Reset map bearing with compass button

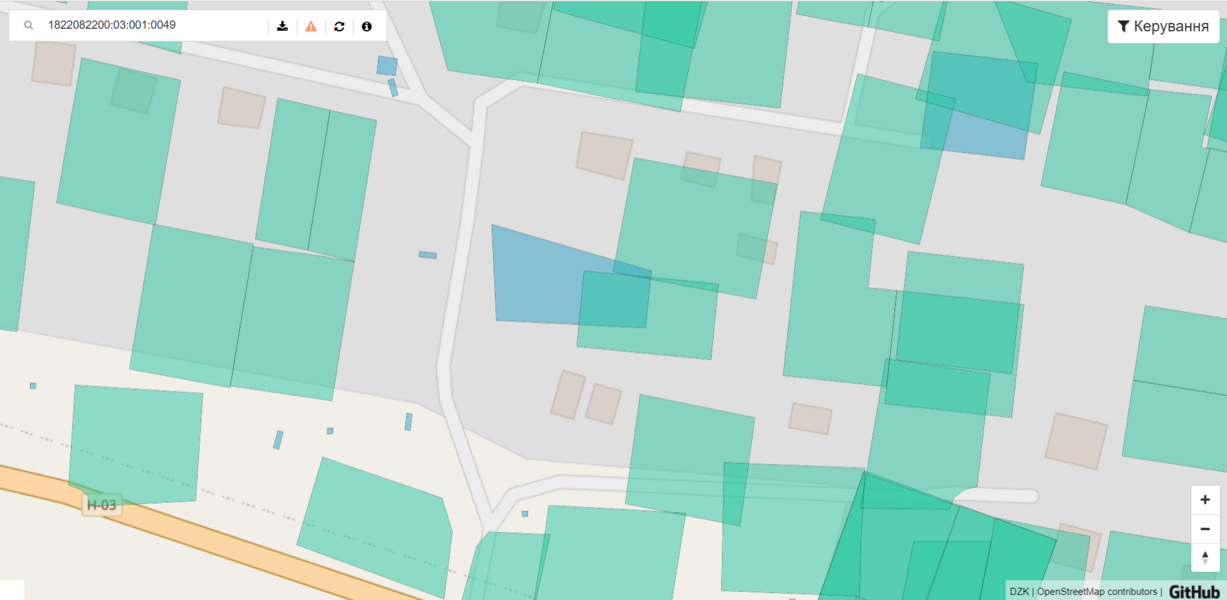click(x=1205, y=557)
